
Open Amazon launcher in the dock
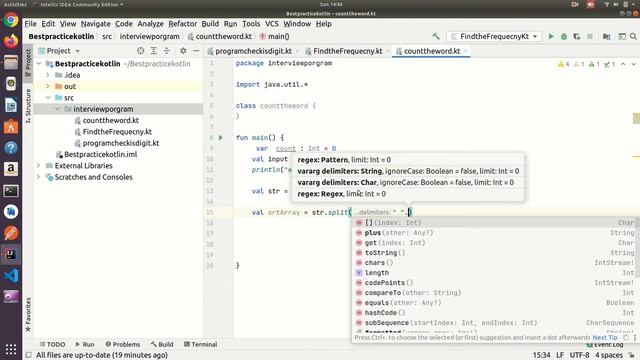click(x=11, y=169)
